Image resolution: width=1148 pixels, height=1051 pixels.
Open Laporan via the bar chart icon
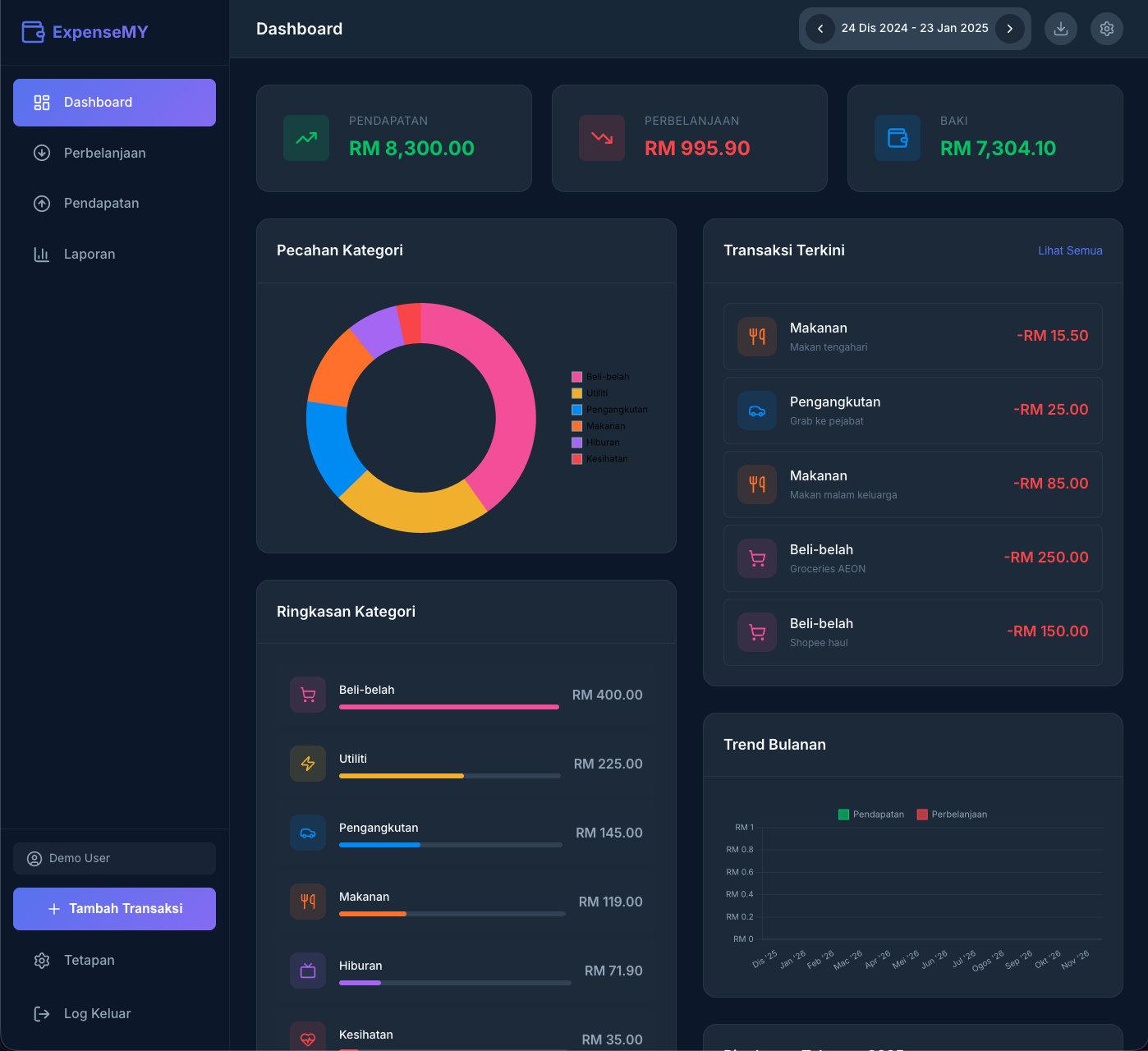42,254
